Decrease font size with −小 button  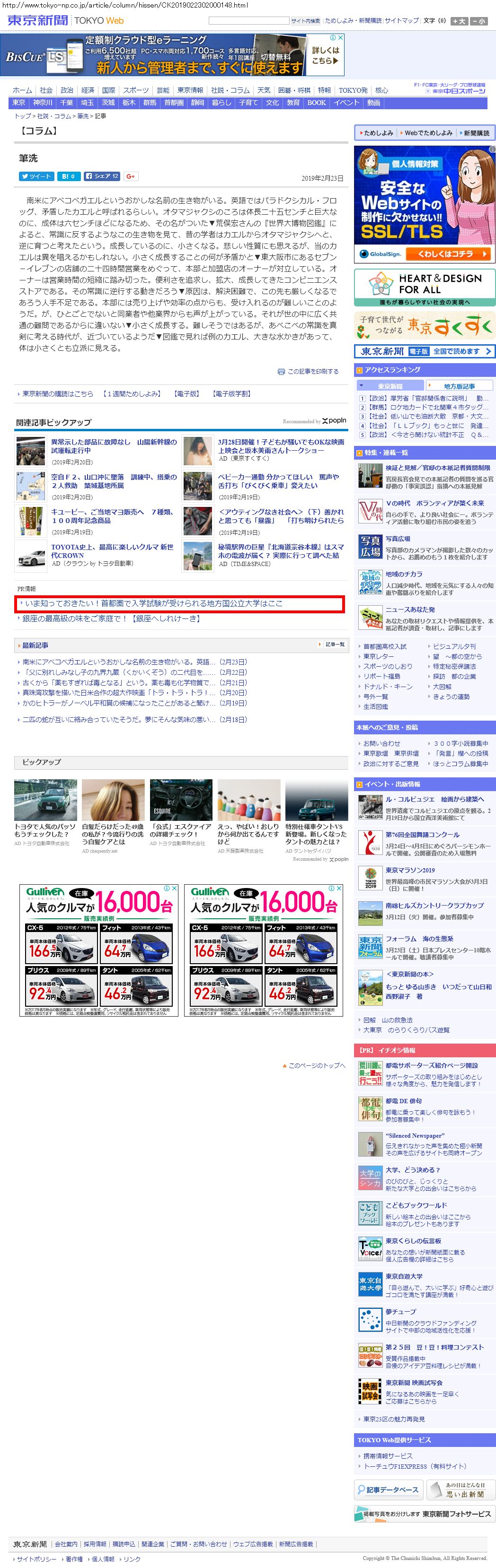click(478, 21)
